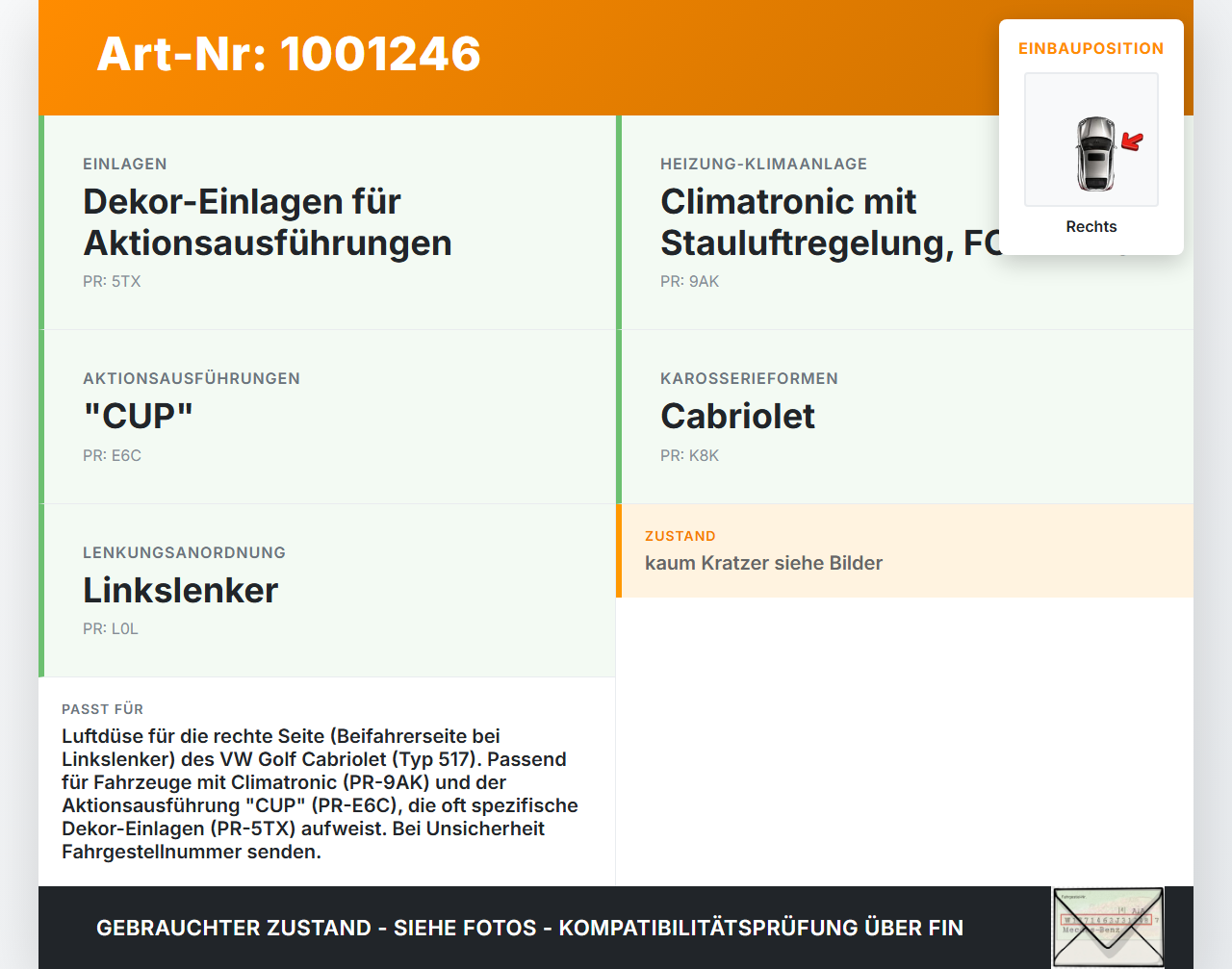
Task: Click the Rechts label under the car
Action: pos(1091,226)
